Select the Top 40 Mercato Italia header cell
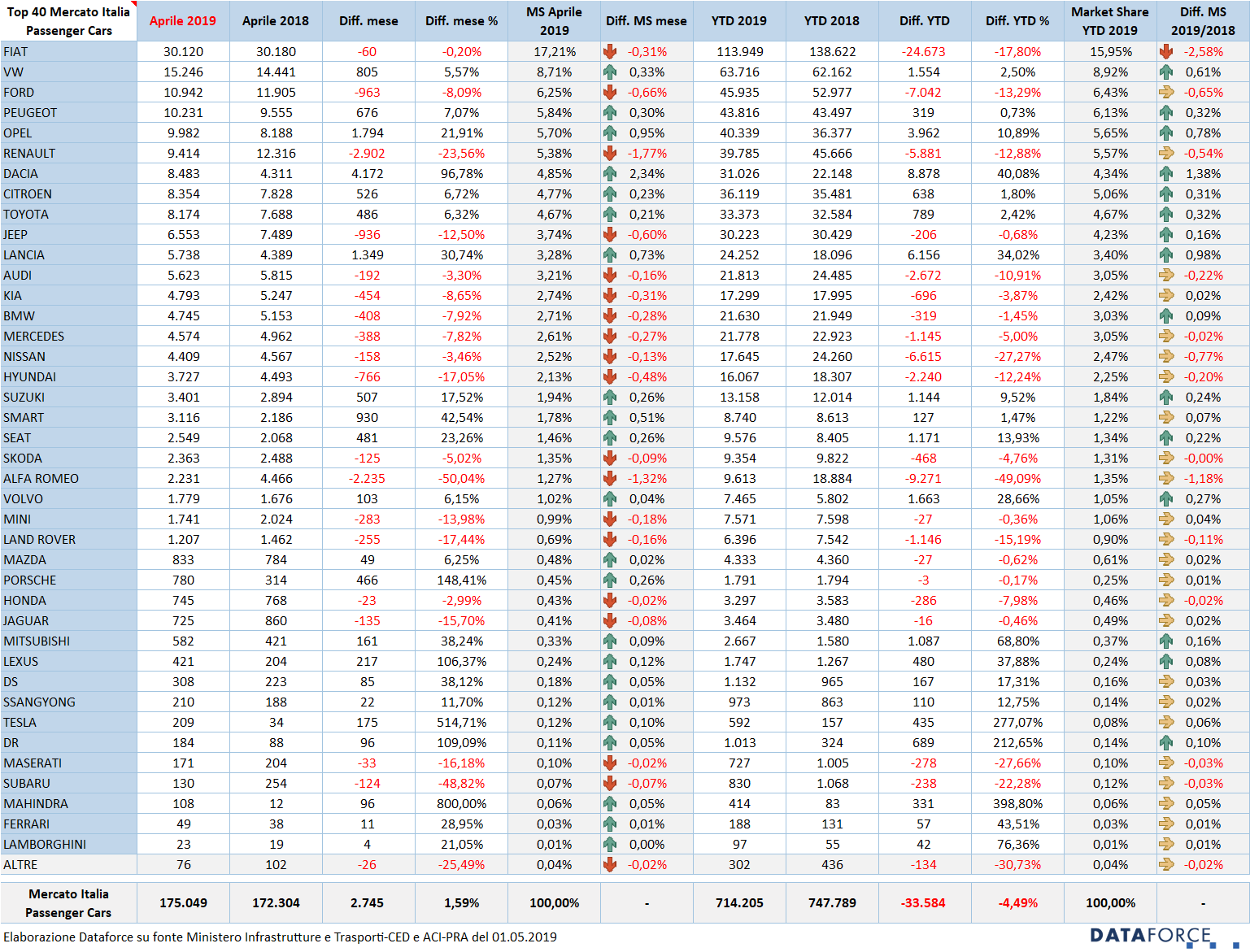The image size is (1250, 952). pos(68,21)
